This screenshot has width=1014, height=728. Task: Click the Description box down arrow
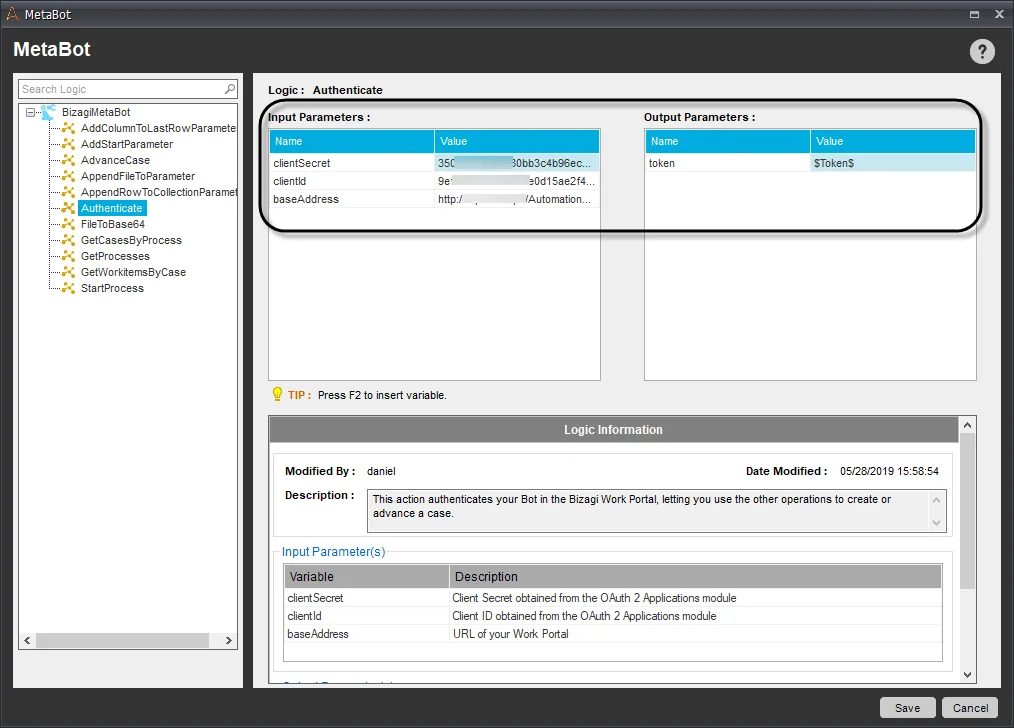[x=936, y=522]
